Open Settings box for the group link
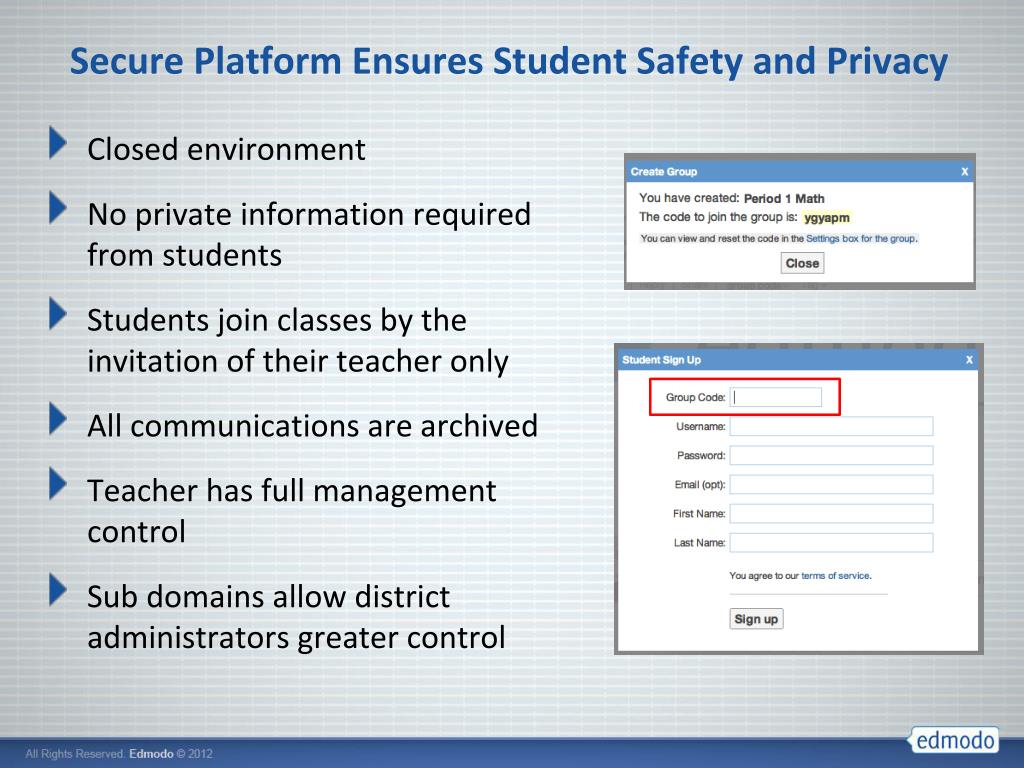This screenshot has height=768, width=1024. pos(861,239)
